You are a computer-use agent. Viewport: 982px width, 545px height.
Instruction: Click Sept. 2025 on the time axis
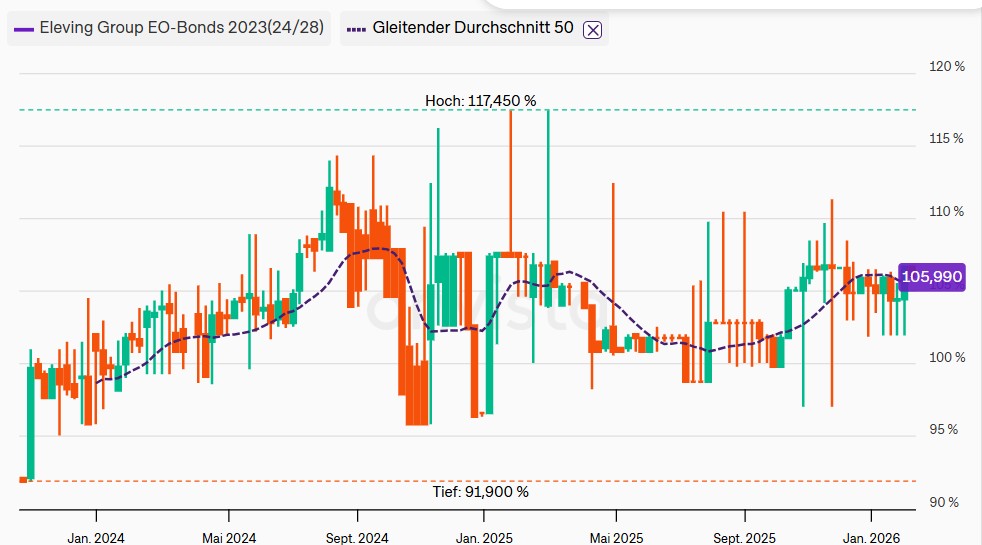(x=745, y=538)
